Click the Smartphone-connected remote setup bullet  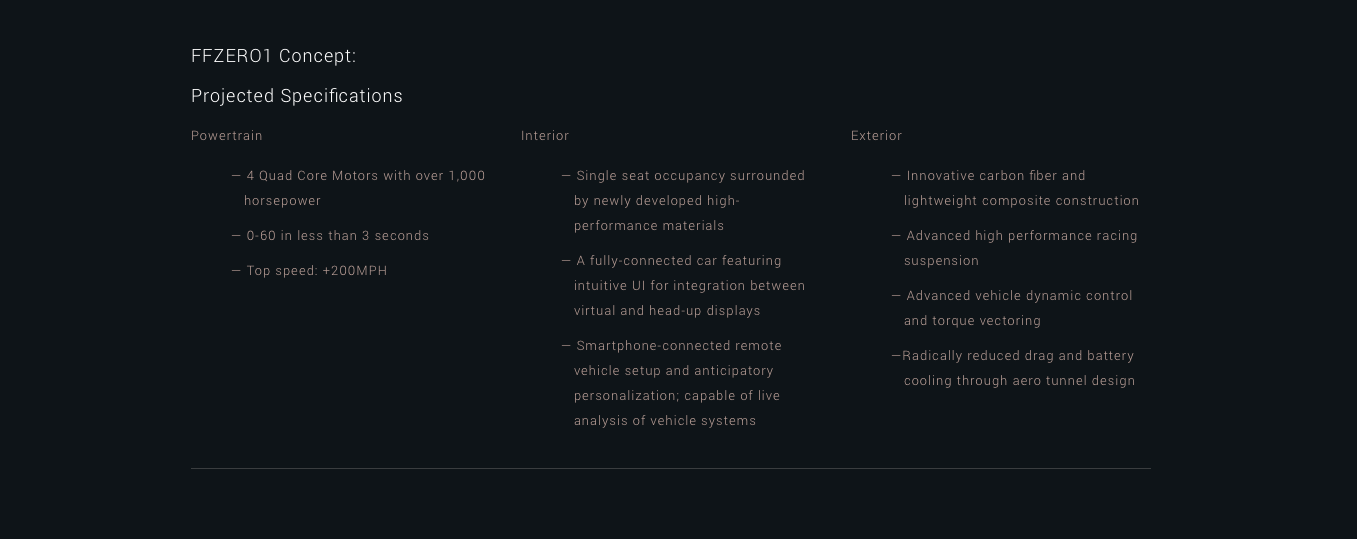tap(672, 383)
